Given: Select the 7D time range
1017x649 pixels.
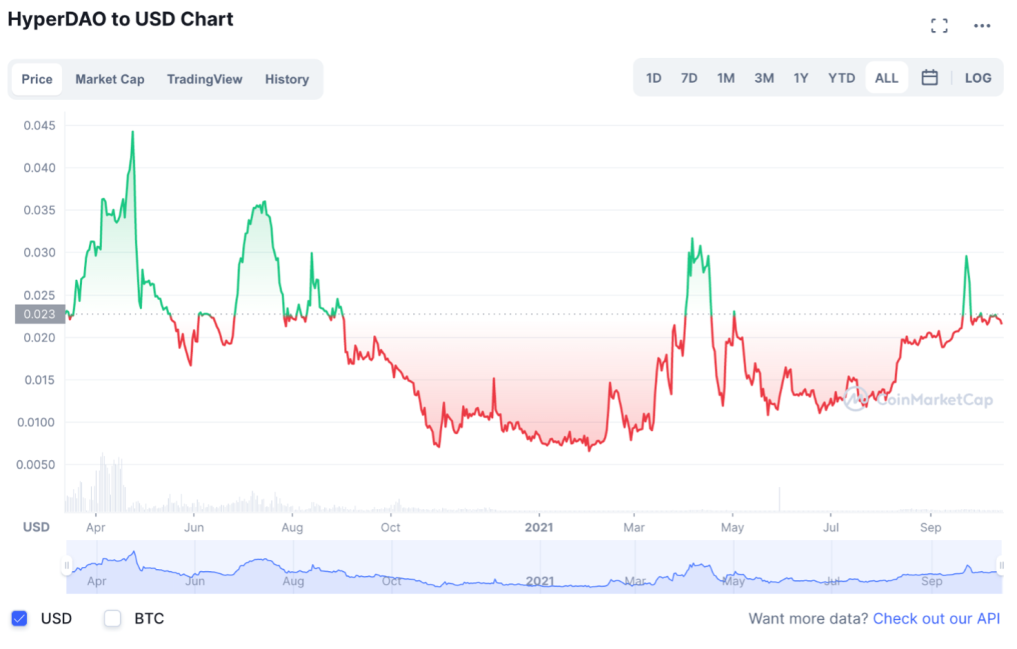Looking at the screenshot, I should point(689,78).
